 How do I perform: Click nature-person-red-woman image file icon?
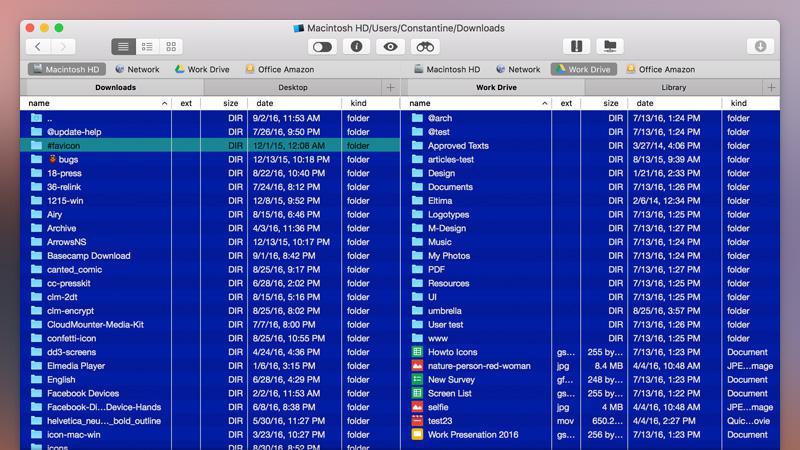click(x=417, y=365)
